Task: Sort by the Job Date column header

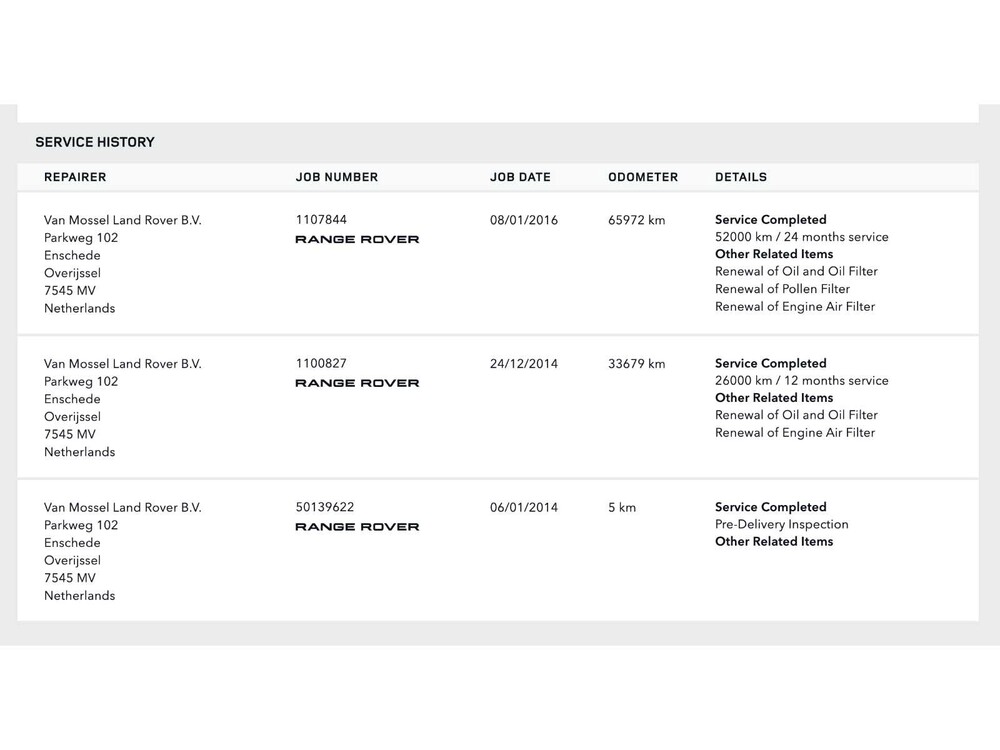Action: [x=520, y=178]
